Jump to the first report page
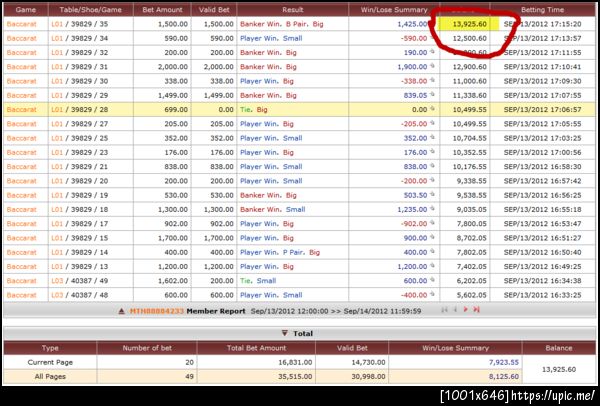This screenshot has width=600, height=406. coord(444,310)
